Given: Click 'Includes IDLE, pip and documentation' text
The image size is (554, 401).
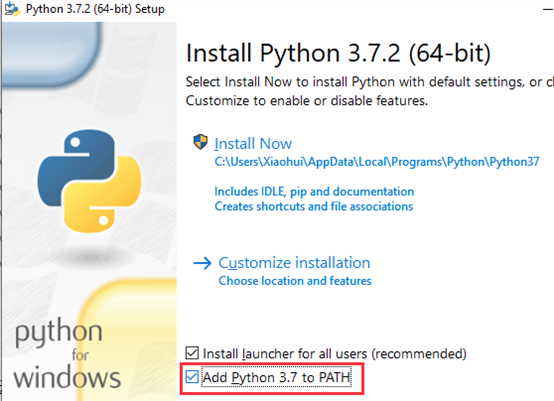Looking at the screenshot, I should click(x=314, y=191).
